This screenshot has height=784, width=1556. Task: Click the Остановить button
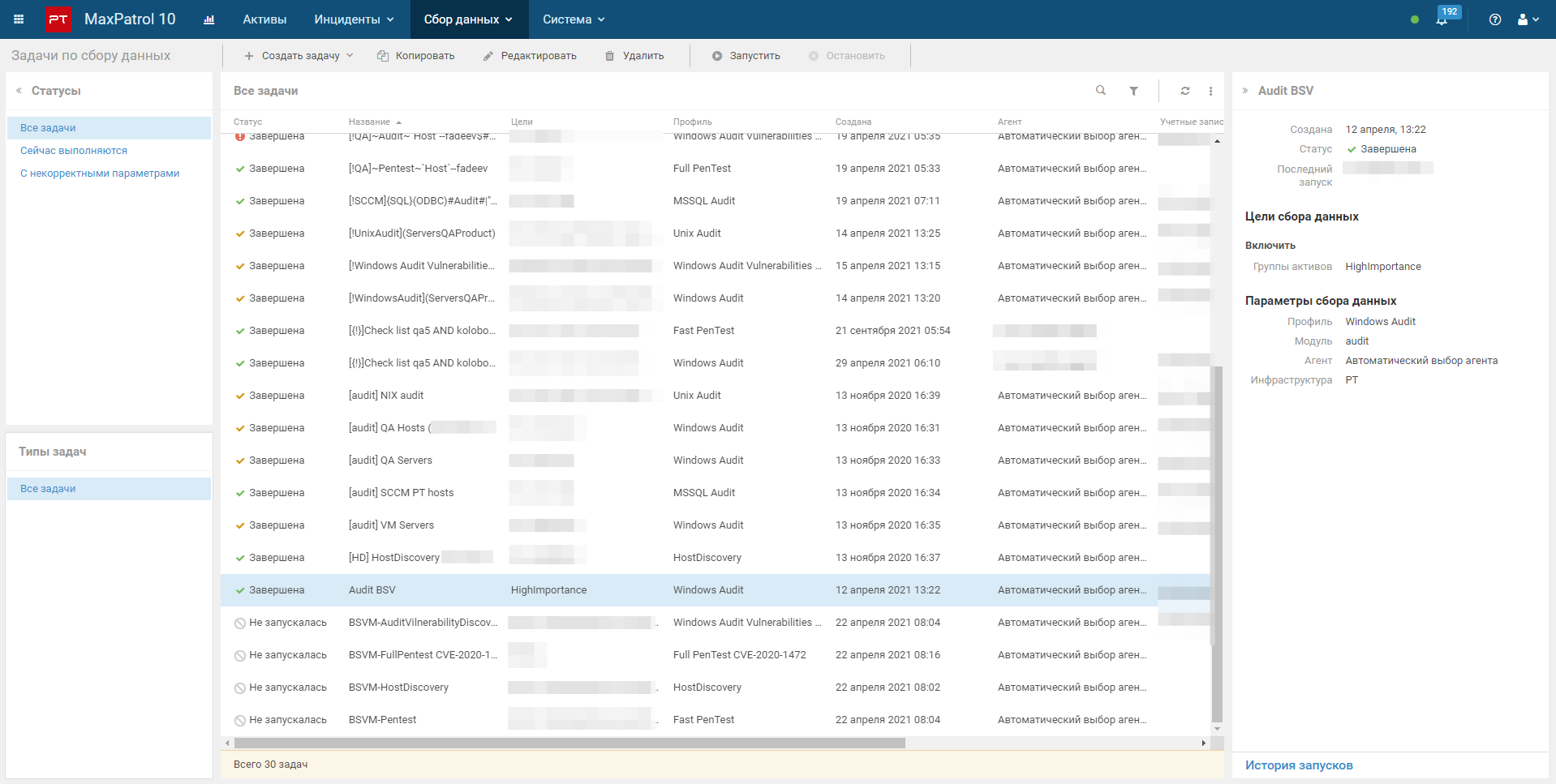coord(847,56)
